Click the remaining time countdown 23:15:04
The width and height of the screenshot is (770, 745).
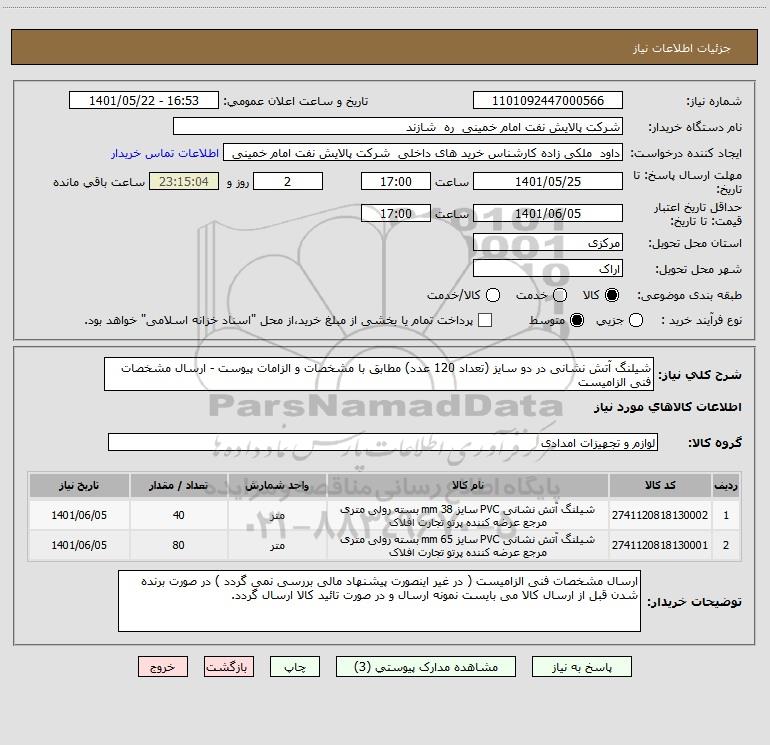[184, 181]
